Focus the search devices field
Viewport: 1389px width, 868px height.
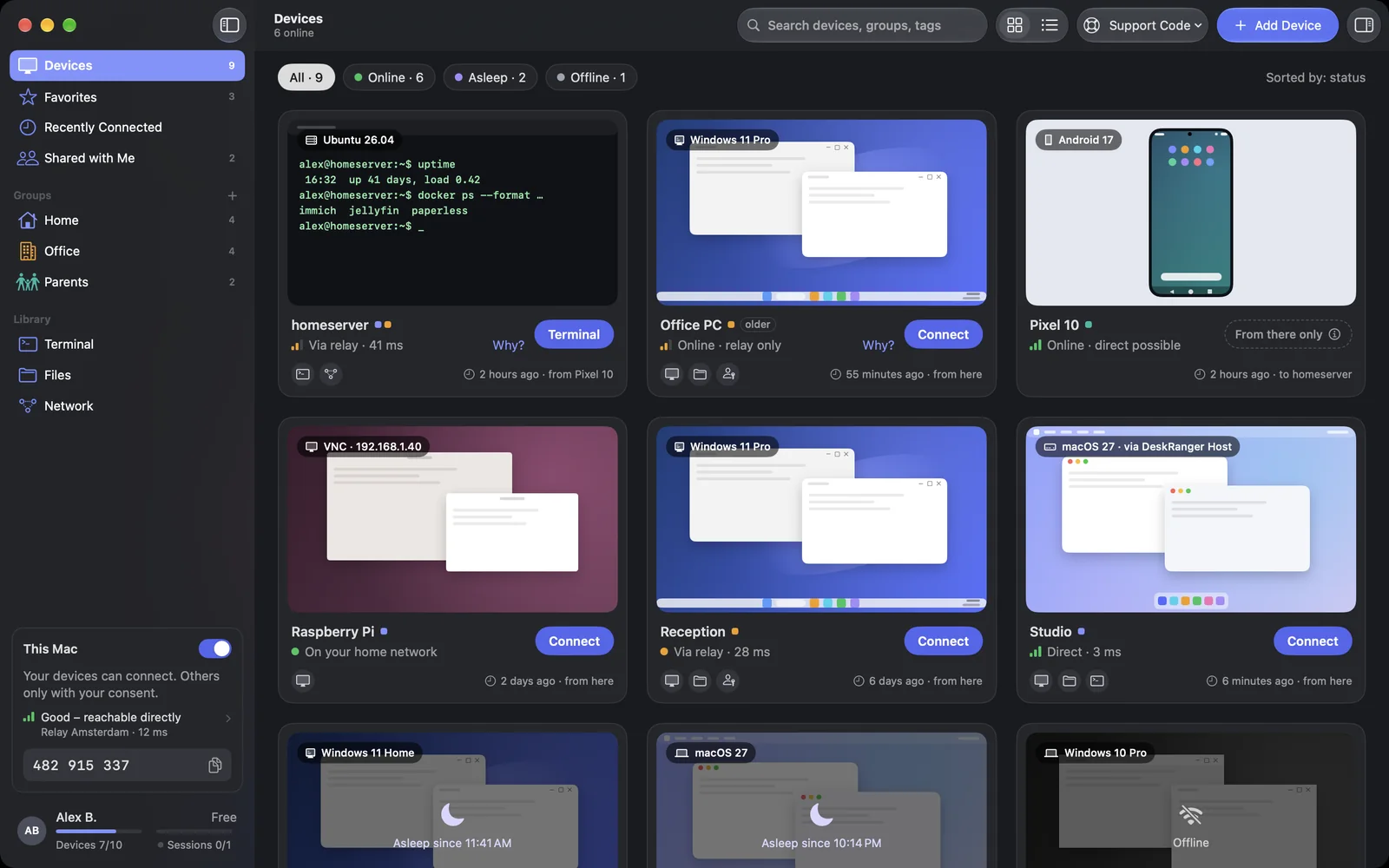coord(862,25)
